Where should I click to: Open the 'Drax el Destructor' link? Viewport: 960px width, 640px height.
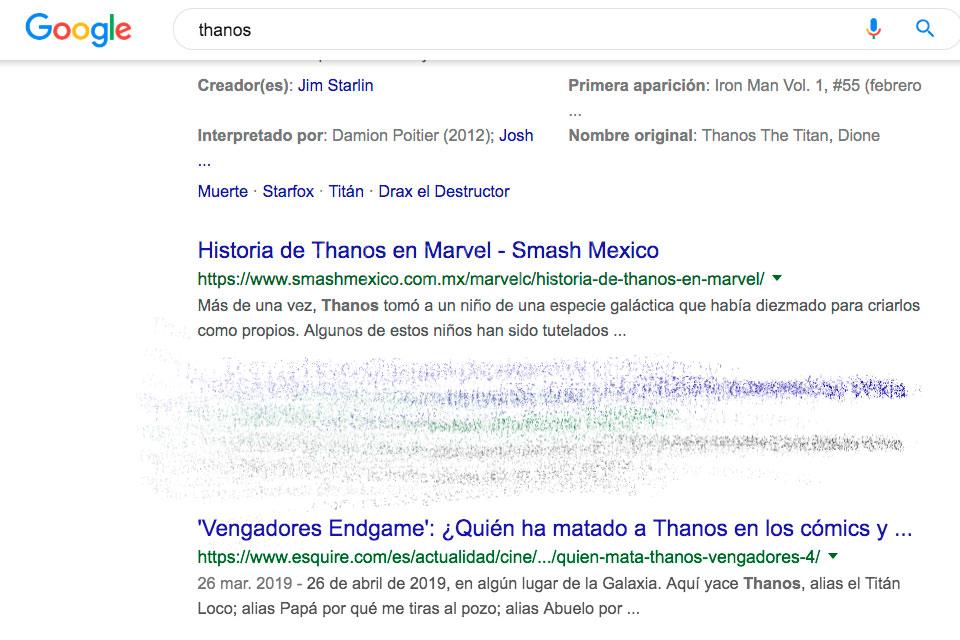443,191
